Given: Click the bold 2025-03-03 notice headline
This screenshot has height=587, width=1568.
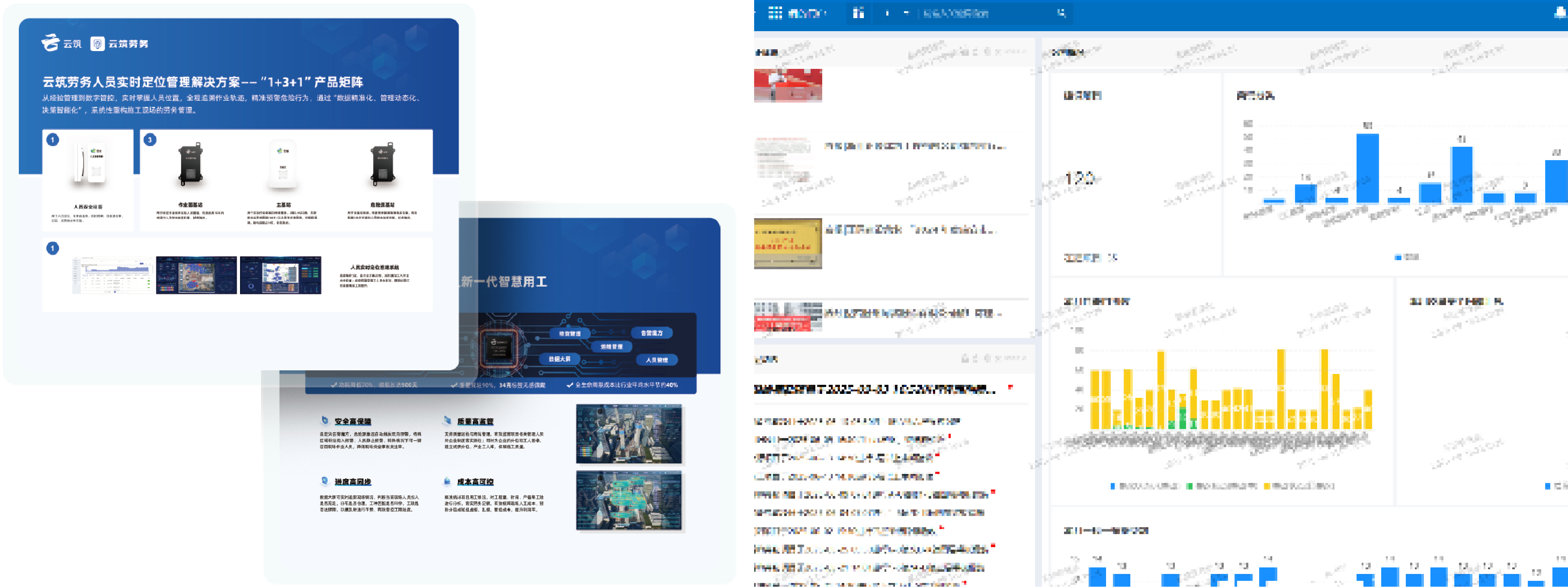Looking at the screenshot, I should (x=874, y=389).
